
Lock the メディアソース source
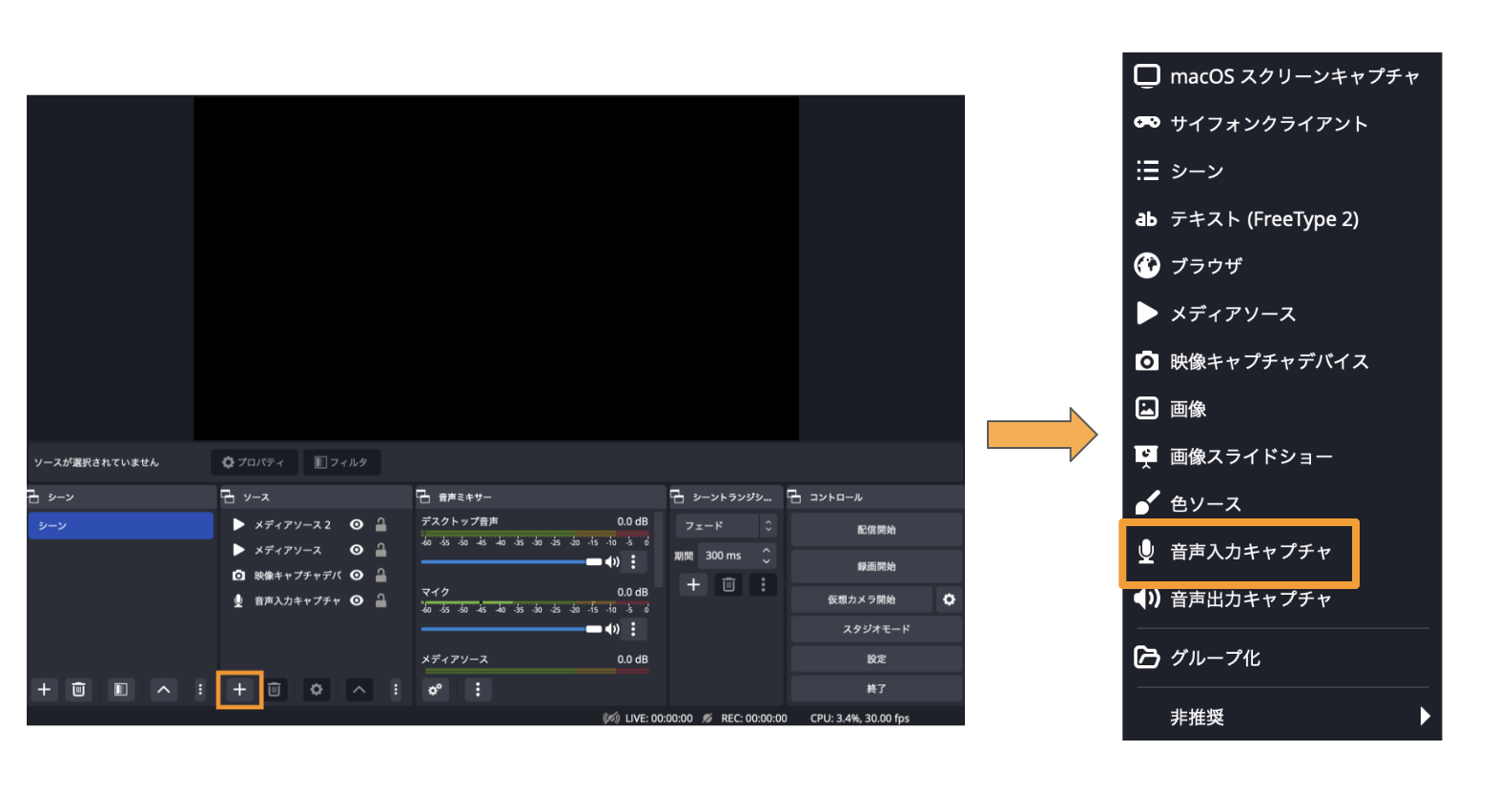coord(381,550)
